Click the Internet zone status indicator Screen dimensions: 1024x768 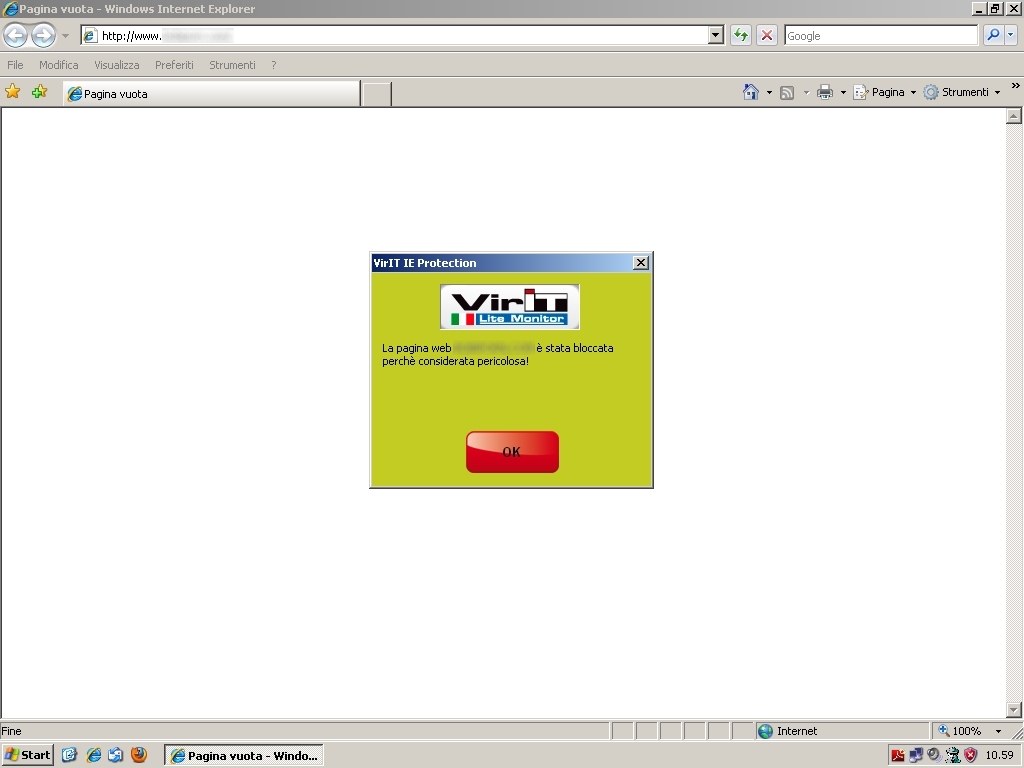tap(841, 731)
